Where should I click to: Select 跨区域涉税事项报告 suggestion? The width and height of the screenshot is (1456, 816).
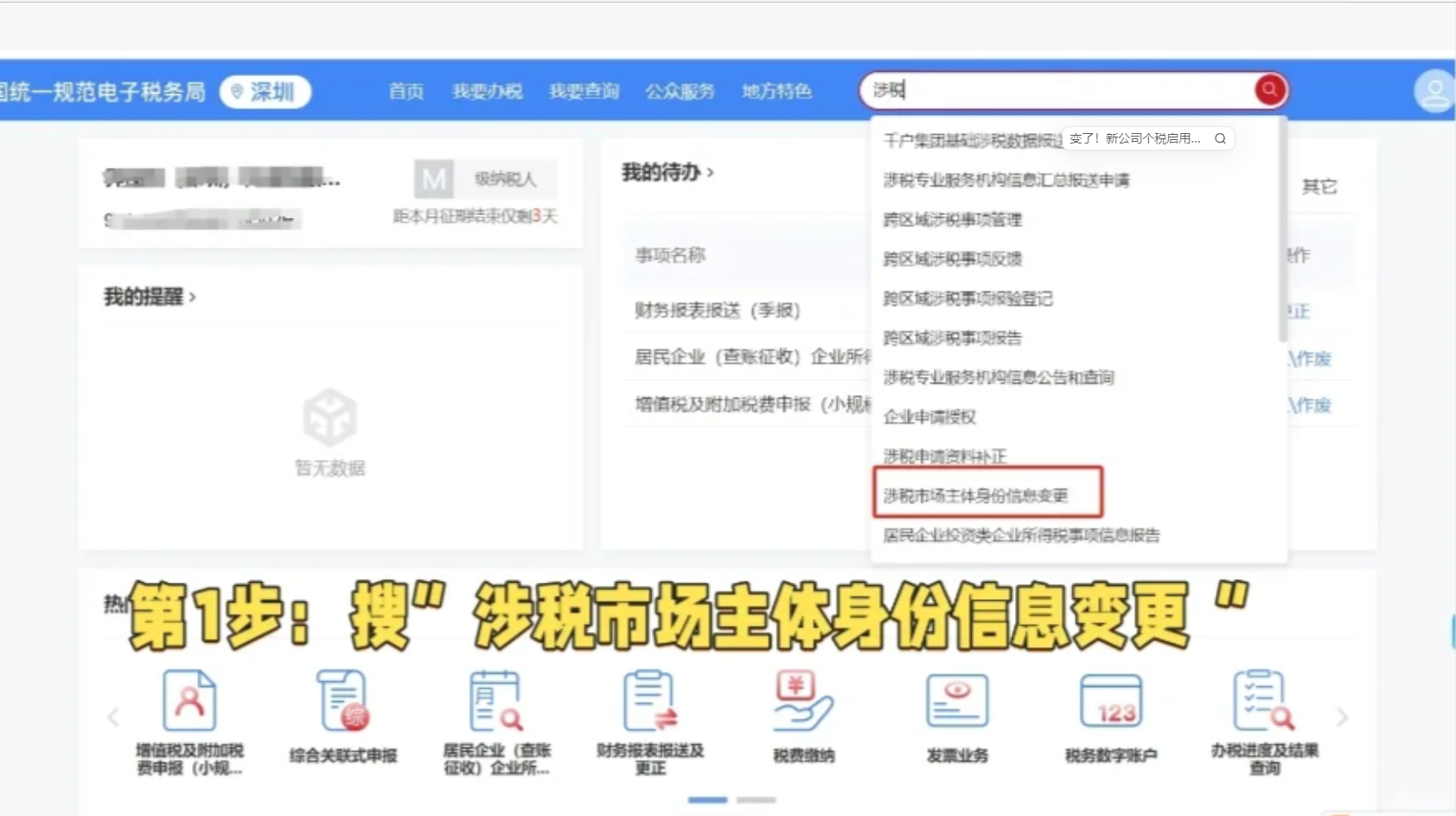point(952,338)
